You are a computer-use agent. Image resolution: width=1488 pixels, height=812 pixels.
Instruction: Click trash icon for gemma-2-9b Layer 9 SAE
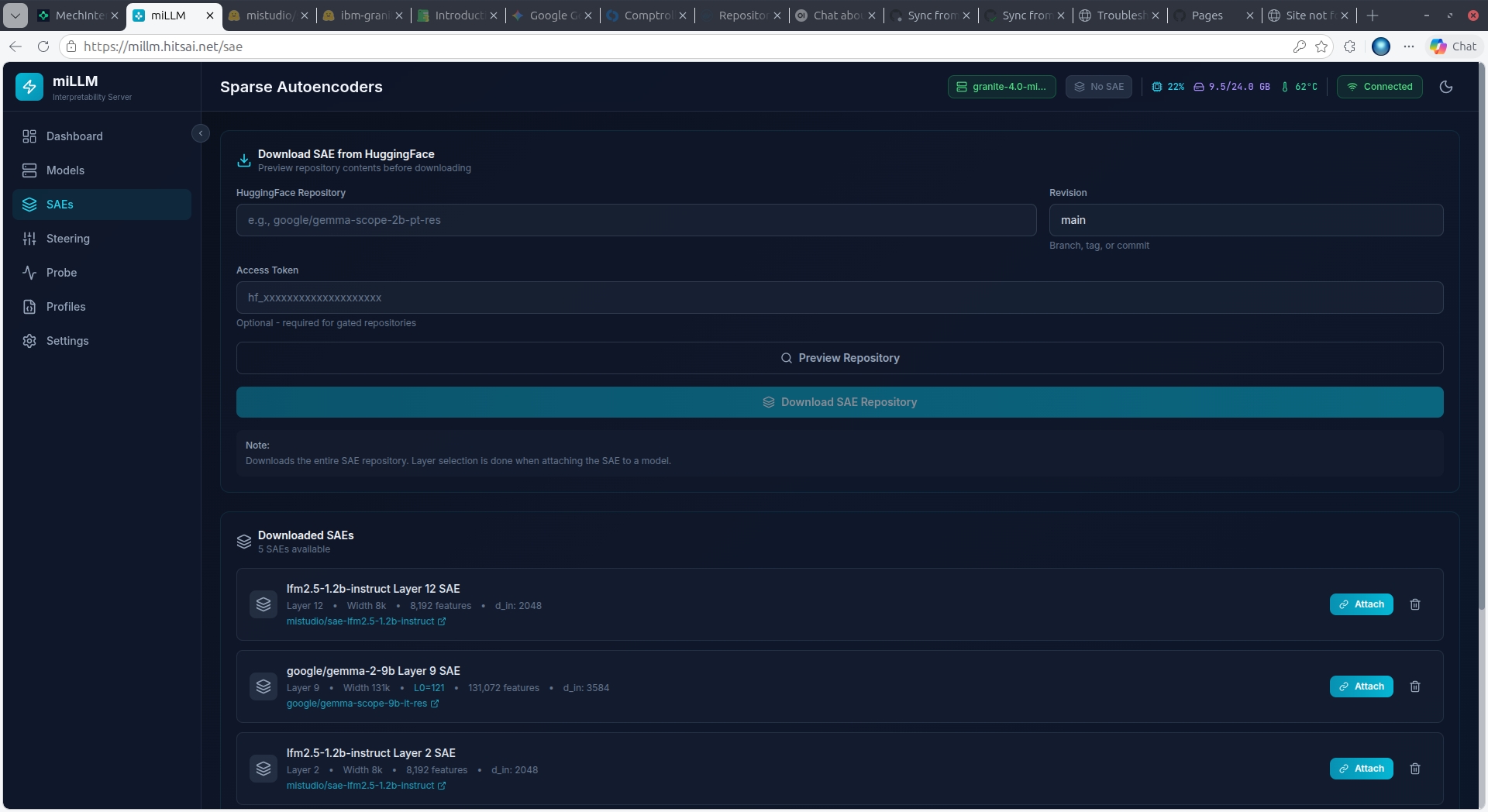coord(1414,686)
